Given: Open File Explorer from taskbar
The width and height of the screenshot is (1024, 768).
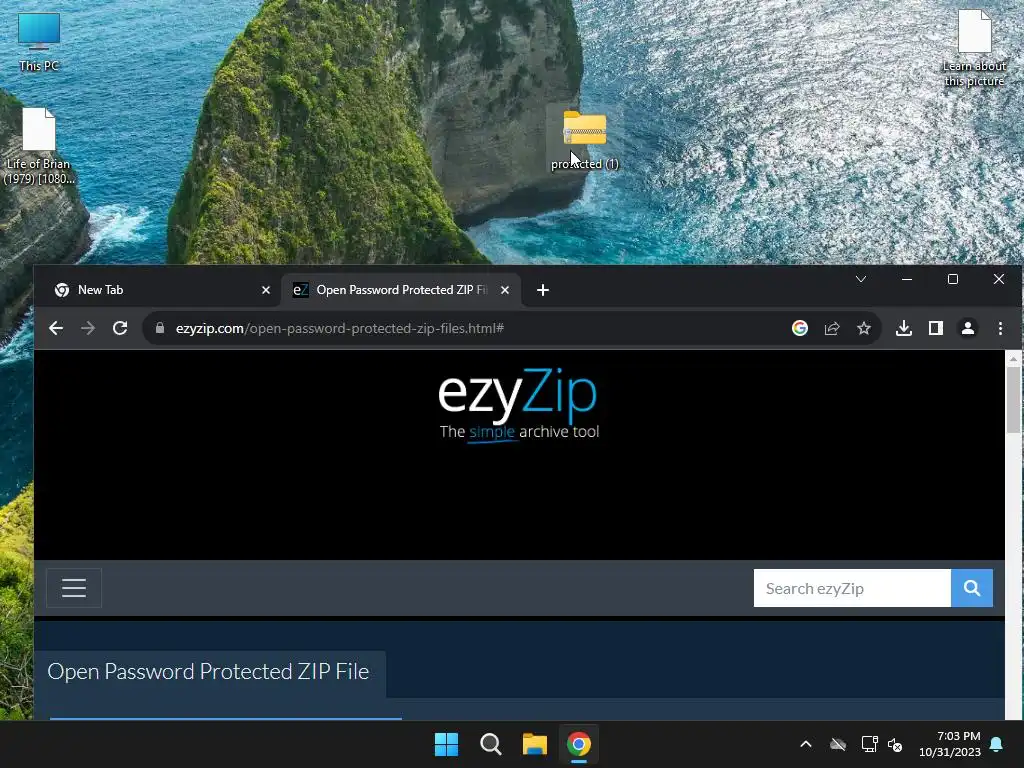Looking at the screenshot, I should pyautogui.click(x=534, y=744).
